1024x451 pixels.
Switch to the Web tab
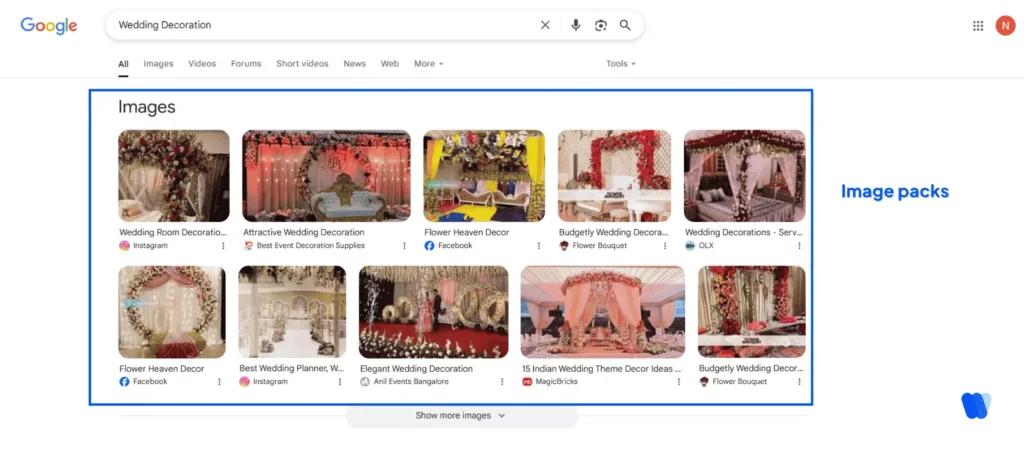390,63
